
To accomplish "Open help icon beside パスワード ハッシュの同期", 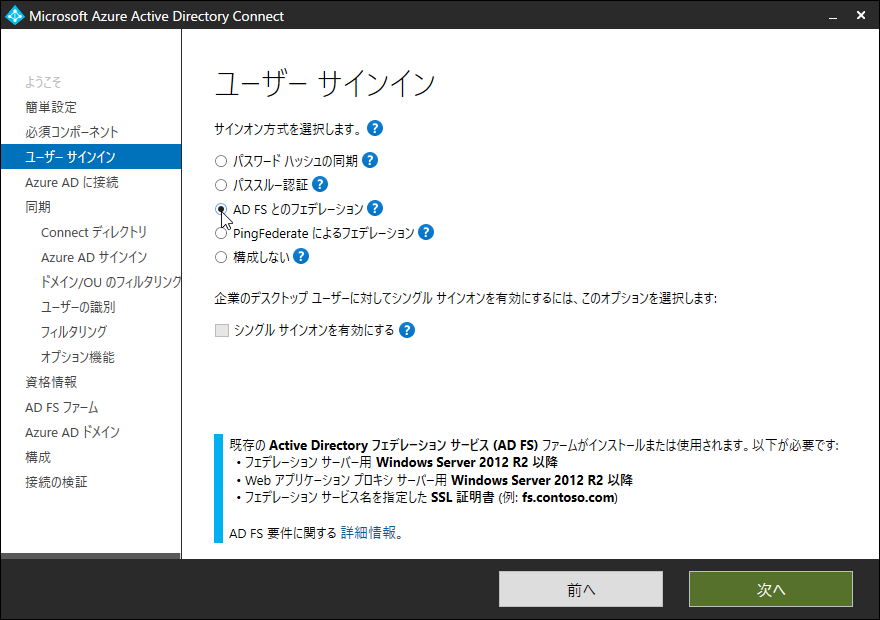I will [370, 160].
